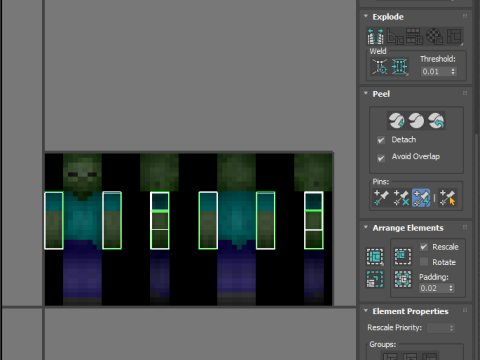Click the Groups: label
Image resolution: width=480 pixels, height=360 pixels.
(x=382, y=344)
